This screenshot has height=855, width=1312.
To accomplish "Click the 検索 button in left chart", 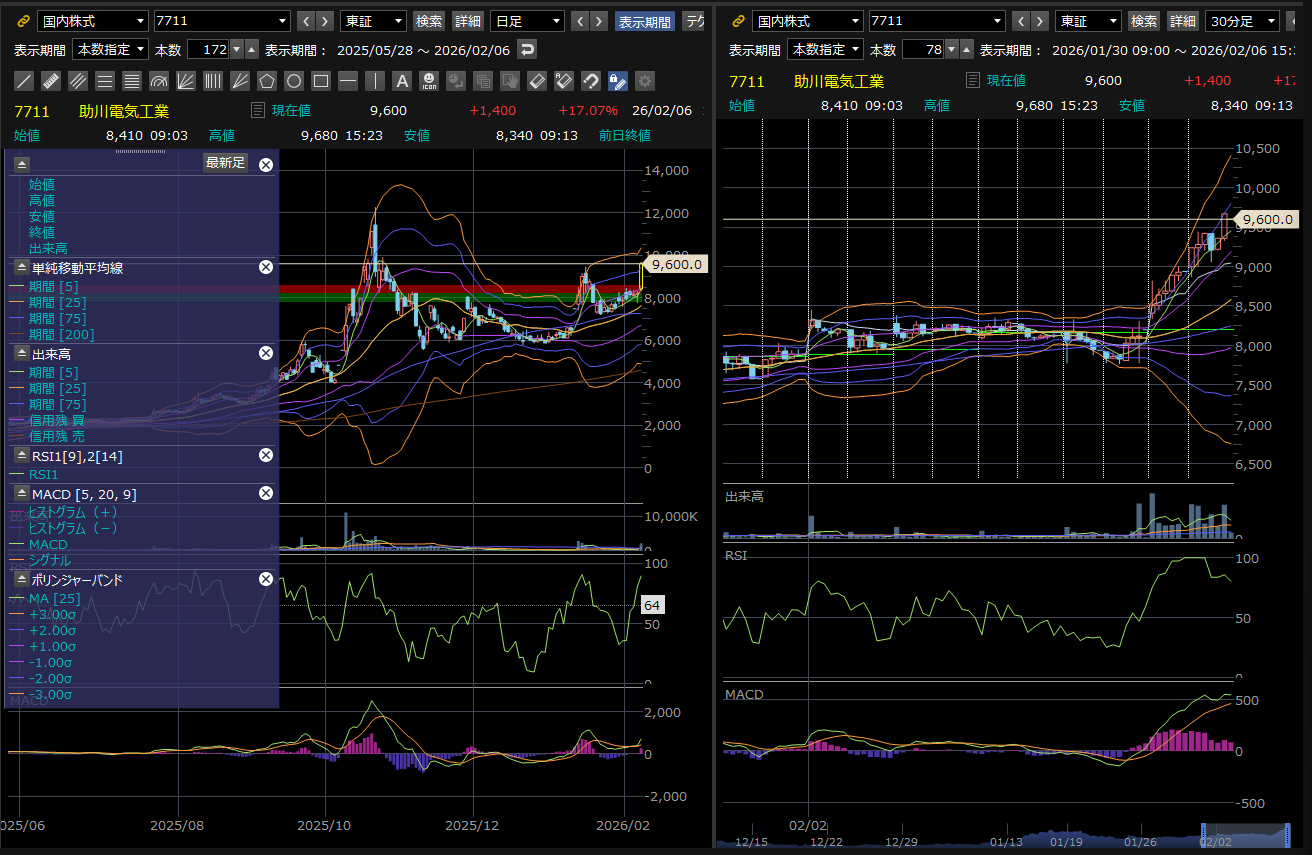I will (x=429, y=21).
